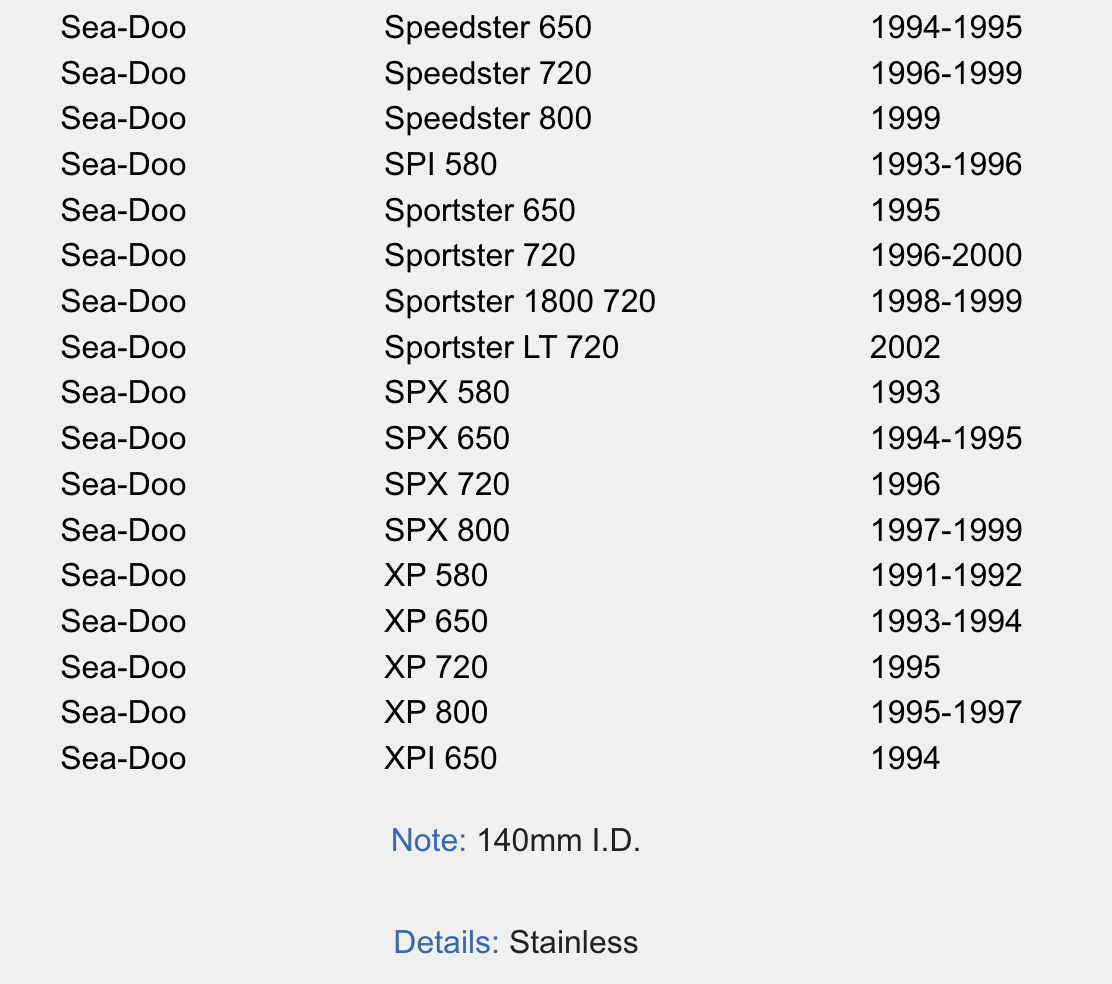Click the blue Note label

(x=428, y=841)
